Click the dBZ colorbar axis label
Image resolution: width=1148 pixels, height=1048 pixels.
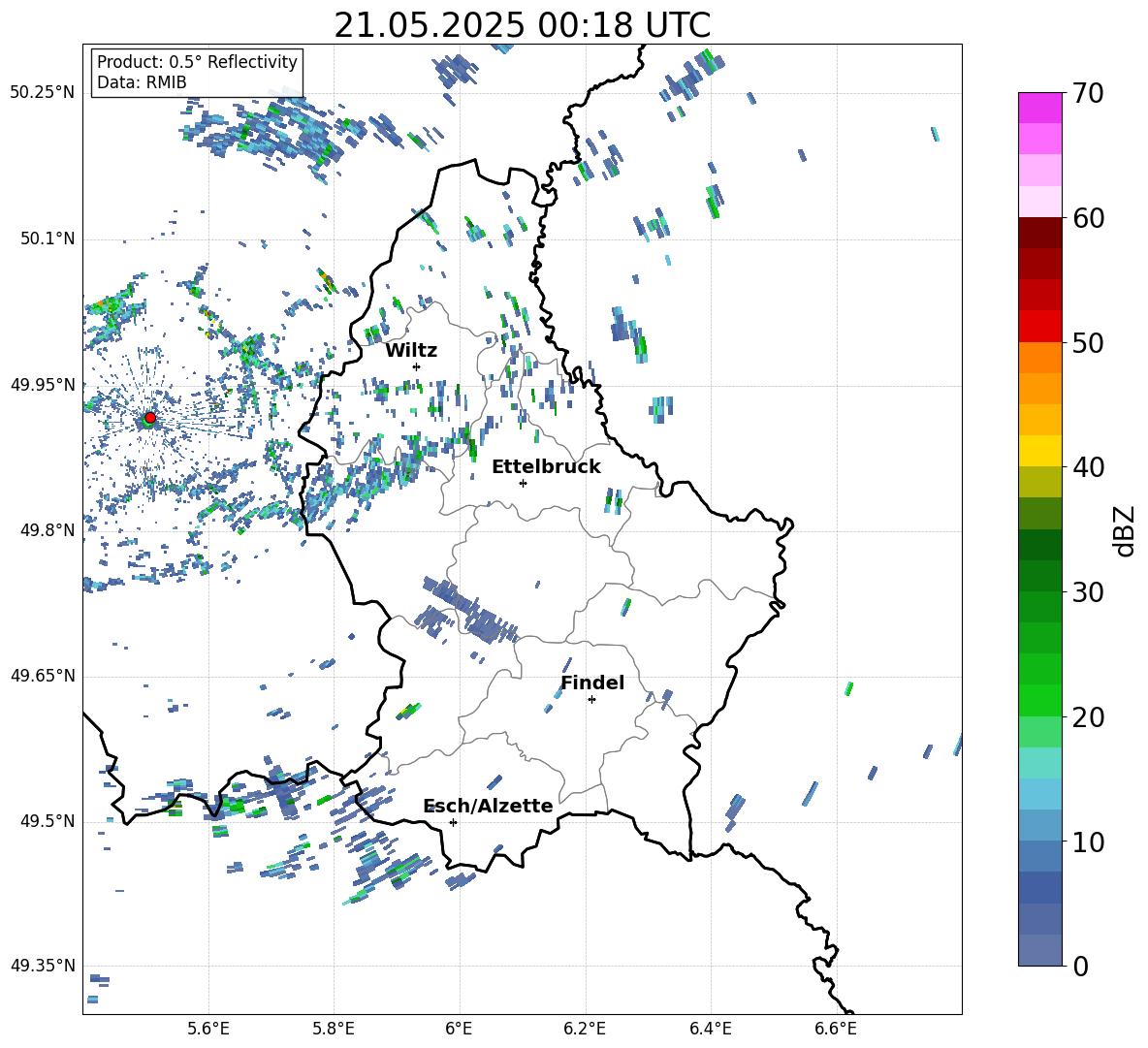[1126, 530]
